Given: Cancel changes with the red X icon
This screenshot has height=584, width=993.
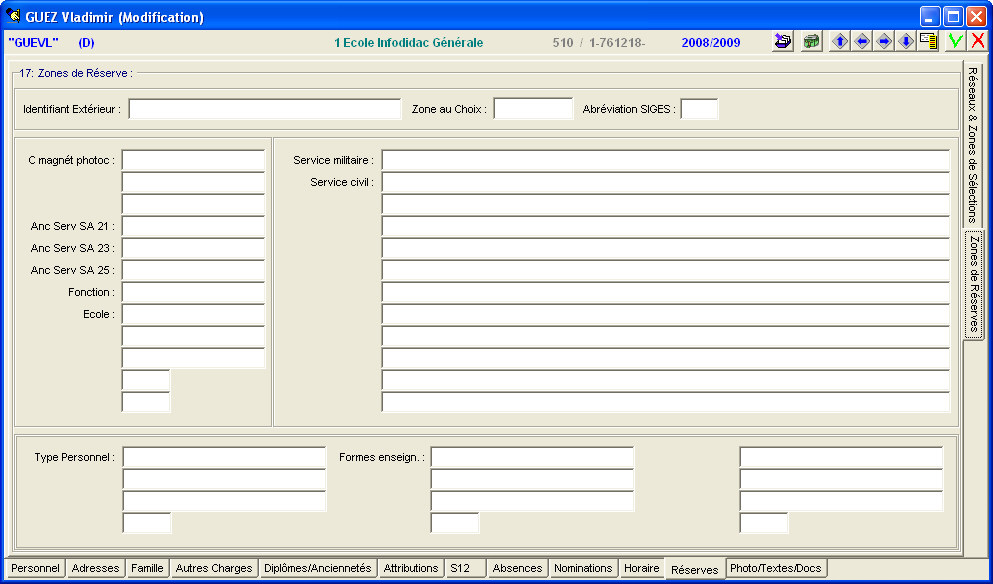Looking at the screenshot, I should 978,42.
